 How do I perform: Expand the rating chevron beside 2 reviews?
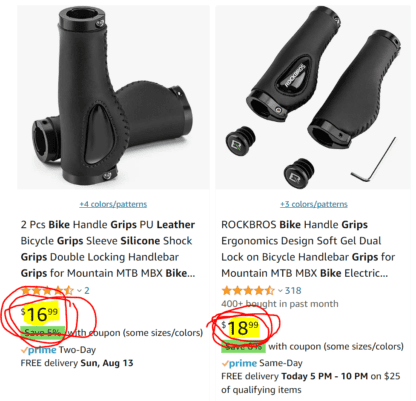tap(79, 291)
